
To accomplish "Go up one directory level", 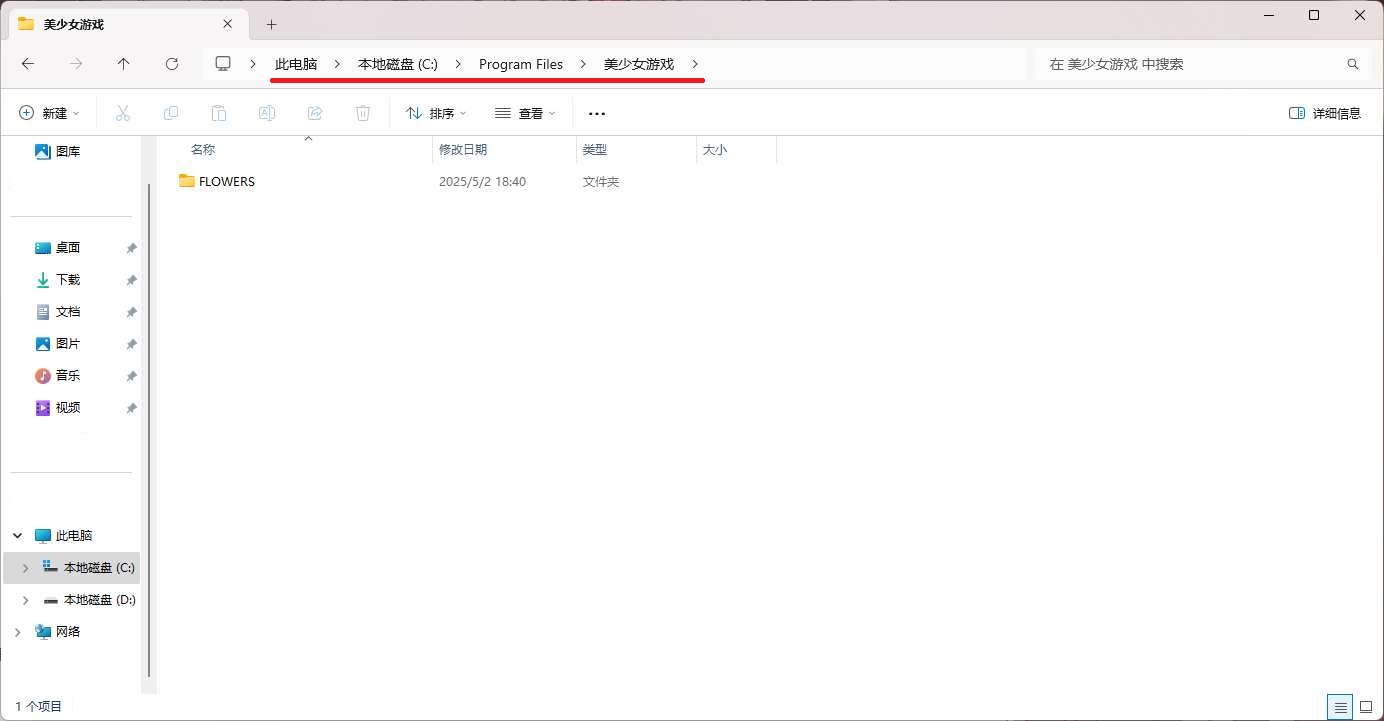I will [x=124, y=64].
